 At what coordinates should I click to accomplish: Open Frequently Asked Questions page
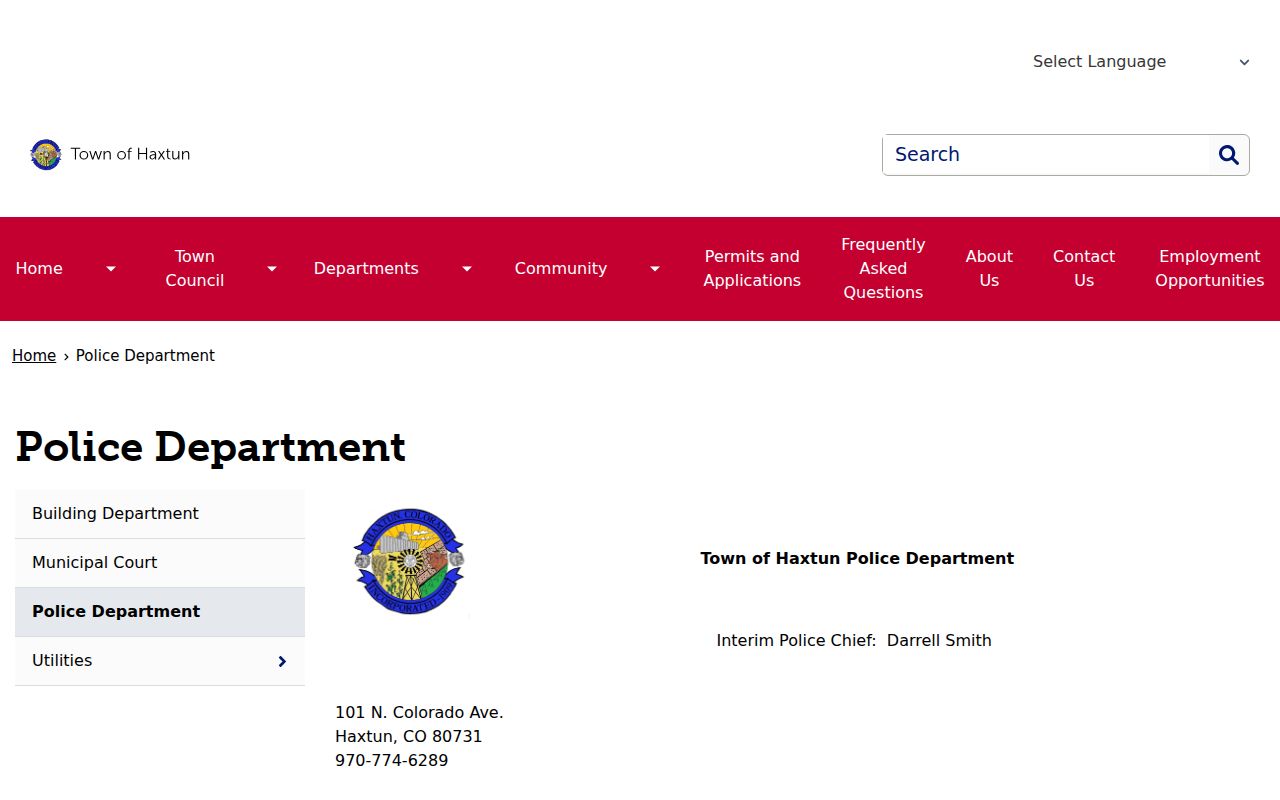(x=883, y=269)
